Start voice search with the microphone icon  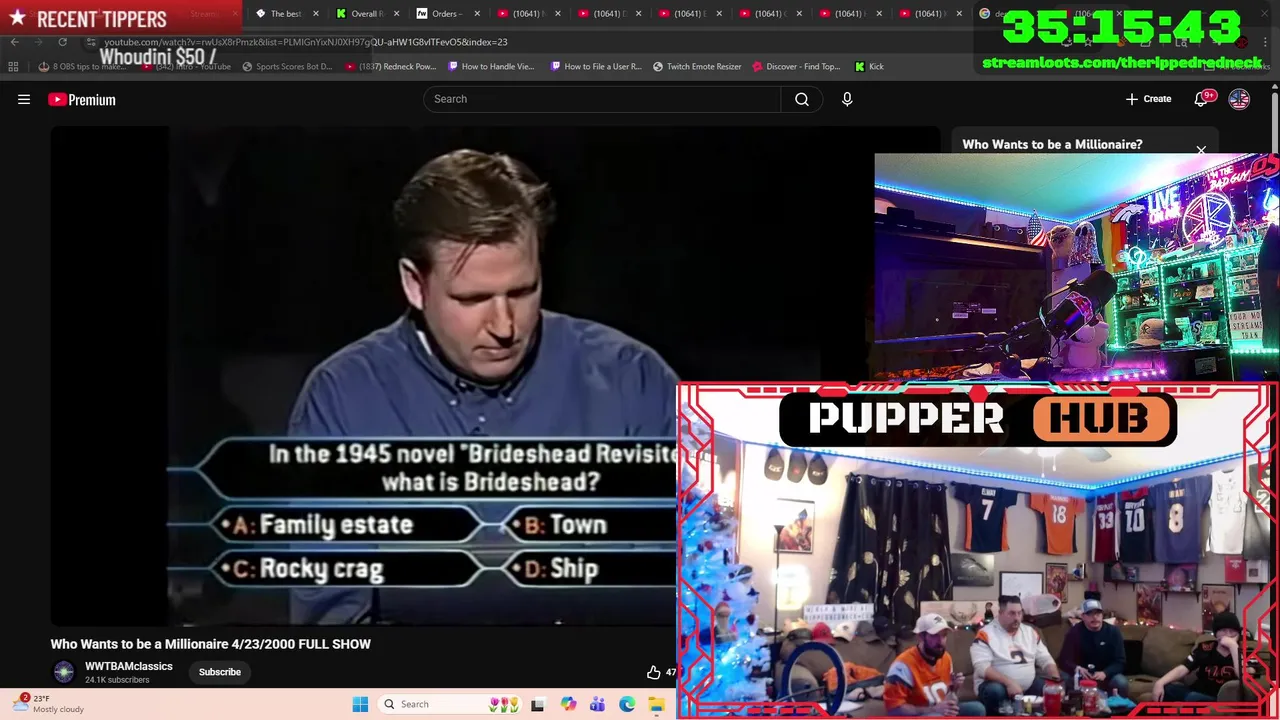(x=847, y=99)
